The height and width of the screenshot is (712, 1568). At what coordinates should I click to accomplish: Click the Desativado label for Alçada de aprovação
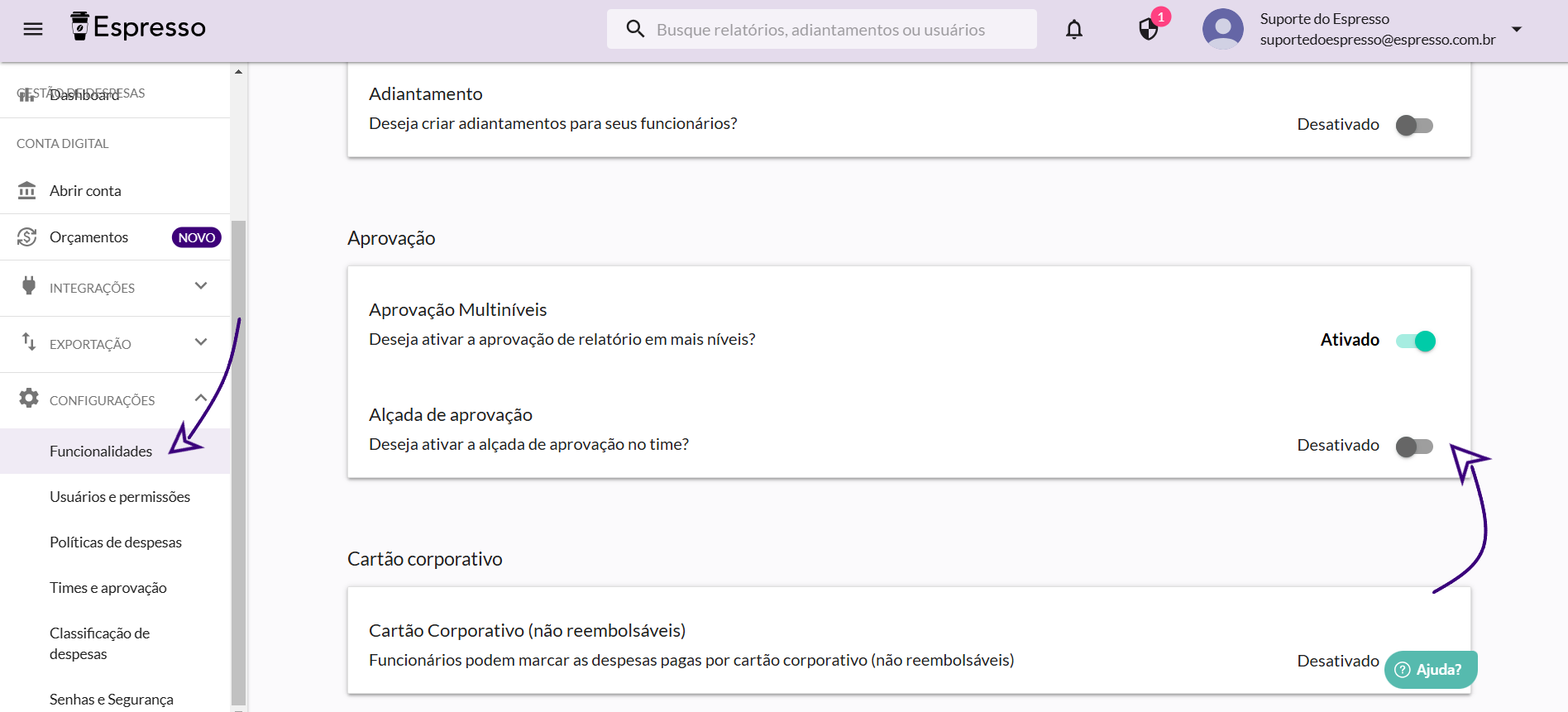(x=1338, y=445)
